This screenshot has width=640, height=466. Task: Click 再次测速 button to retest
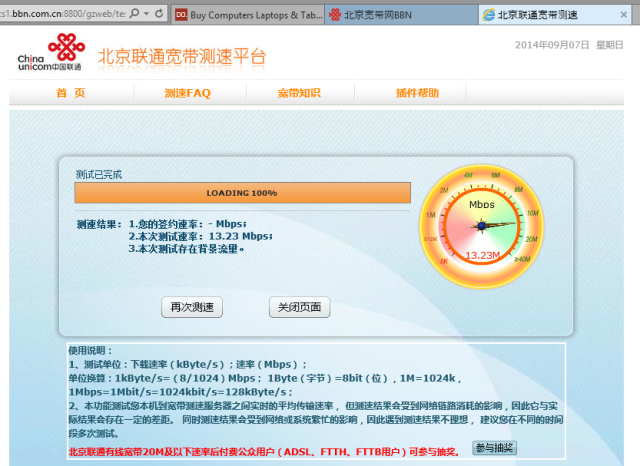pyautogui.click(x=192, y=307)
